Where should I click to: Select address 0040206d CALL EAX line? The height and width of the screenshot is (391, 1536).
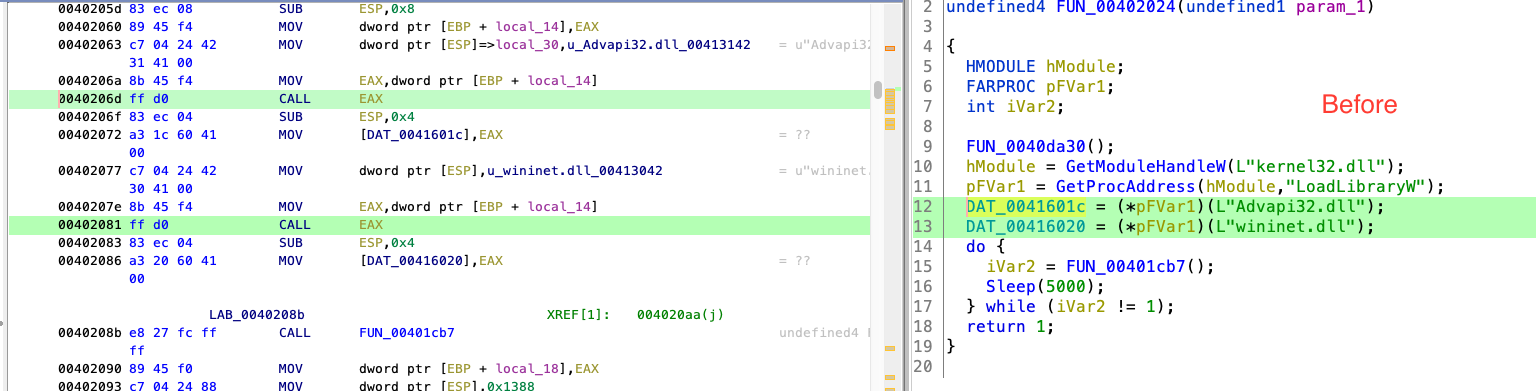click(440, 99)
